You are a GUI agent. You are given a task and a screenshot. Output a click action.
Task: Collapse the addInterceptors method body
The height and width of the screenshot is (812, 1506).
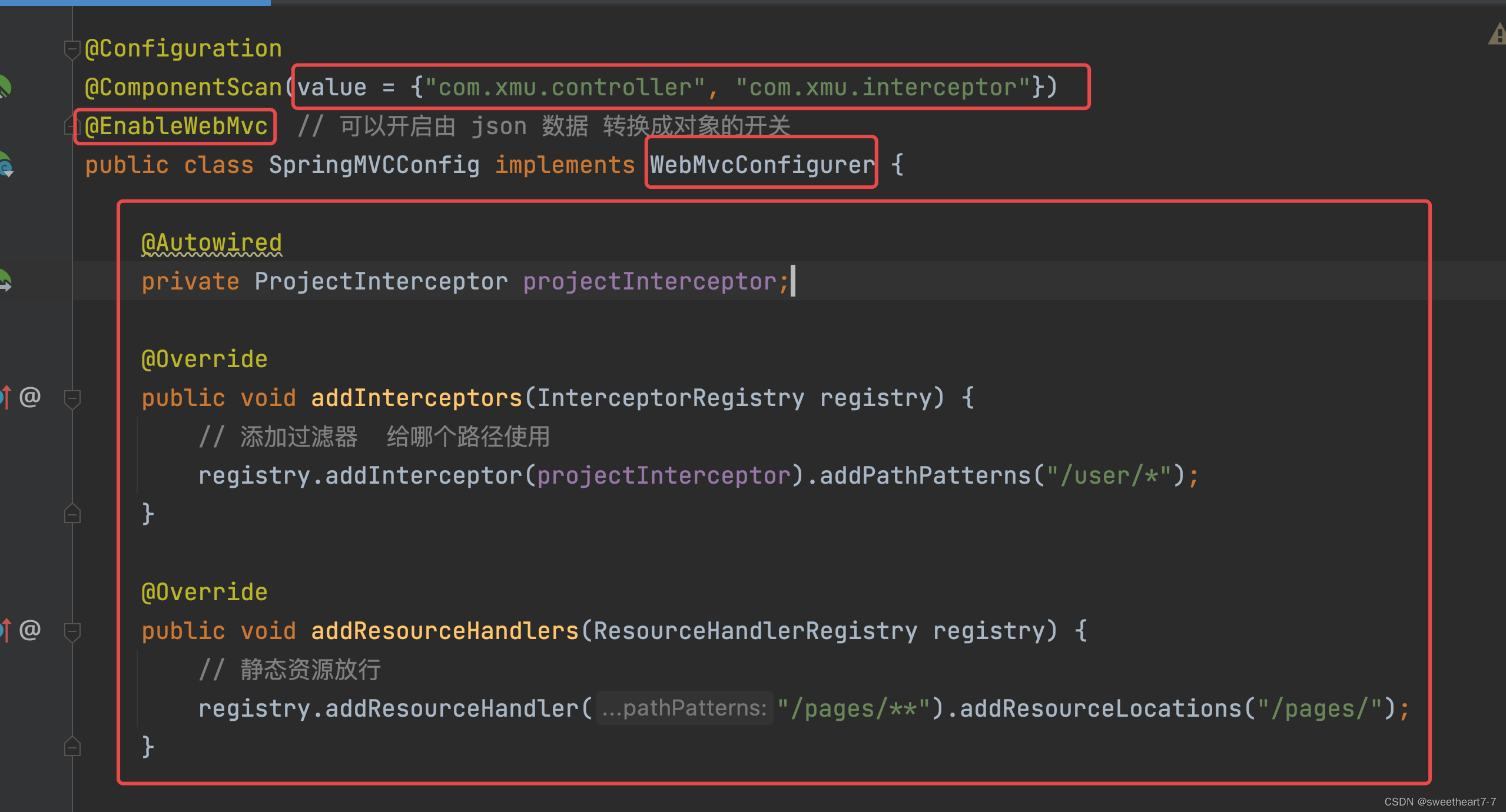coord(72,399)
